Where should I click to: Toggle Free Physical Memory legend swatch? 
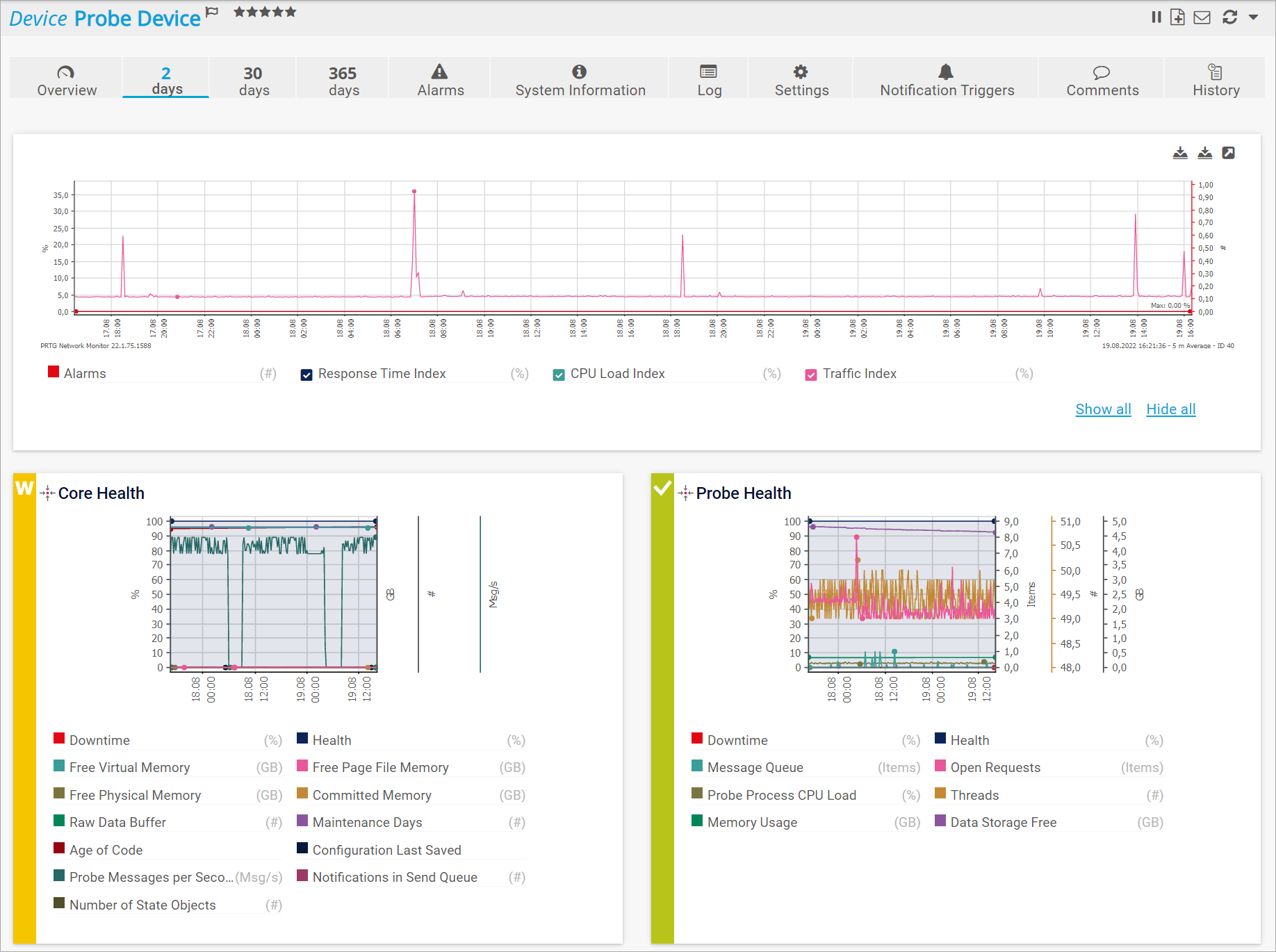pyautogui.click(x=59, y=793)
